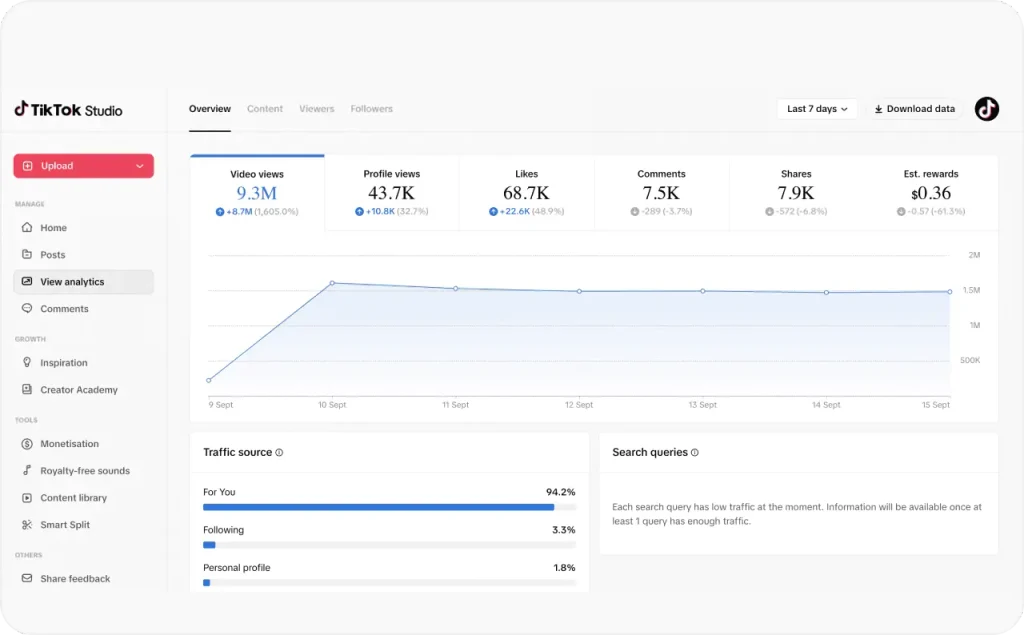Open the Royalty-free sounds note icon
Screen dimensions: 1024x635
click(x=27, y=470)
